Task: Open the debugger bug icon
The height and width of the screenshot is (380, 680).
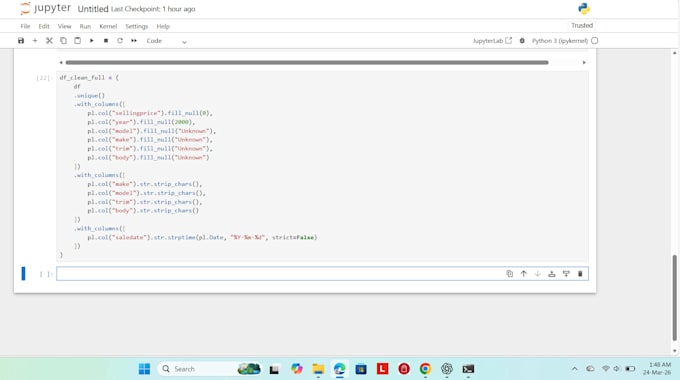Action: coord(522,41)
